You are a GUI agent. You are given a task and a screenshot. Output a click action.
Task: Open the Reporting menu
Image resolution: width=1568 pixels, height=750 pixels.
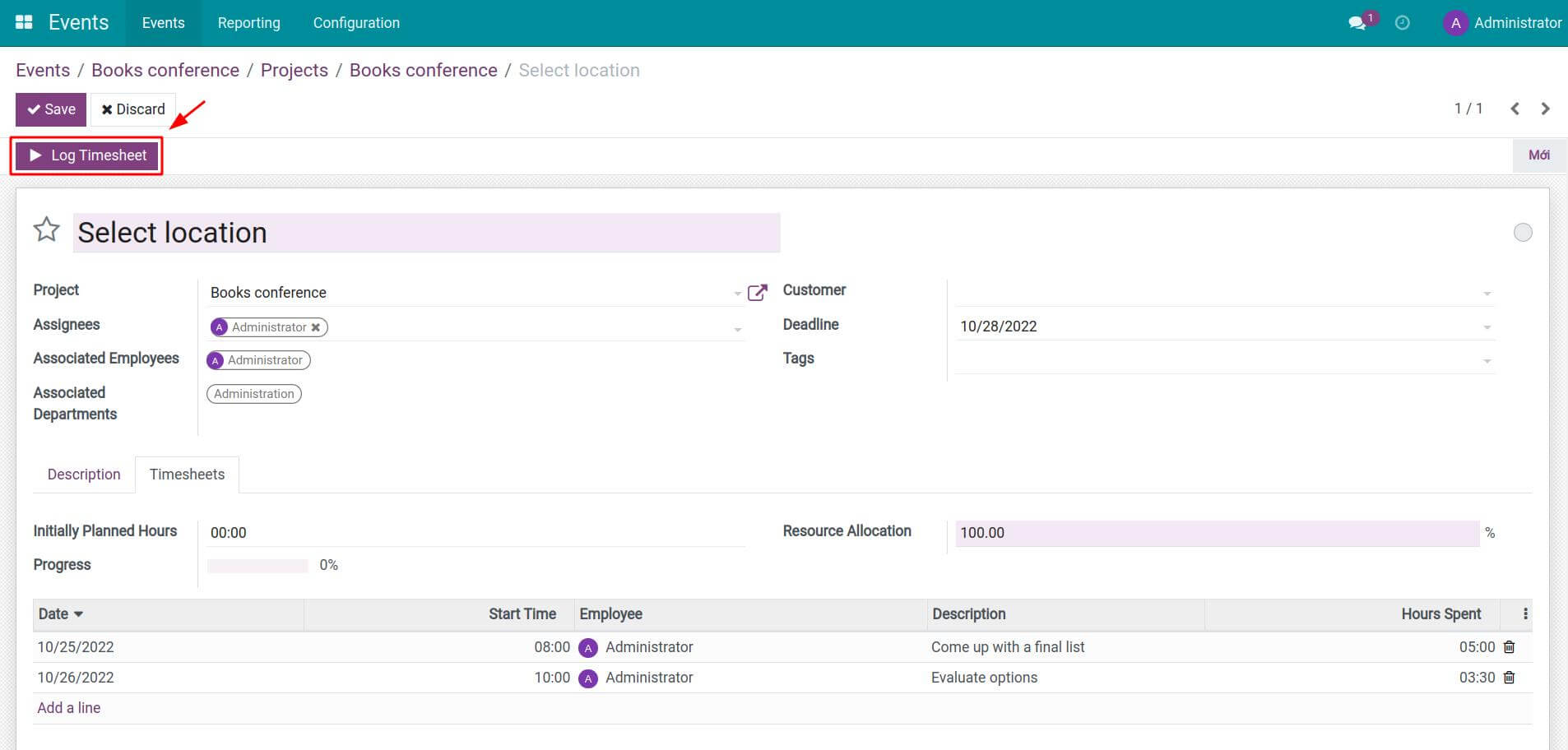coord(248,22)
